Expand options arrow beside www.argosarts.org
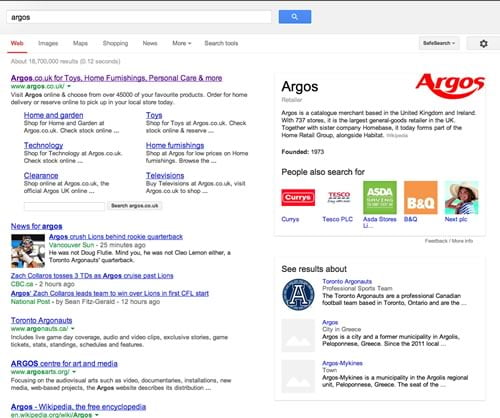Image resolution: width=500 pixels, height=418 pixels. coord(74,372)
